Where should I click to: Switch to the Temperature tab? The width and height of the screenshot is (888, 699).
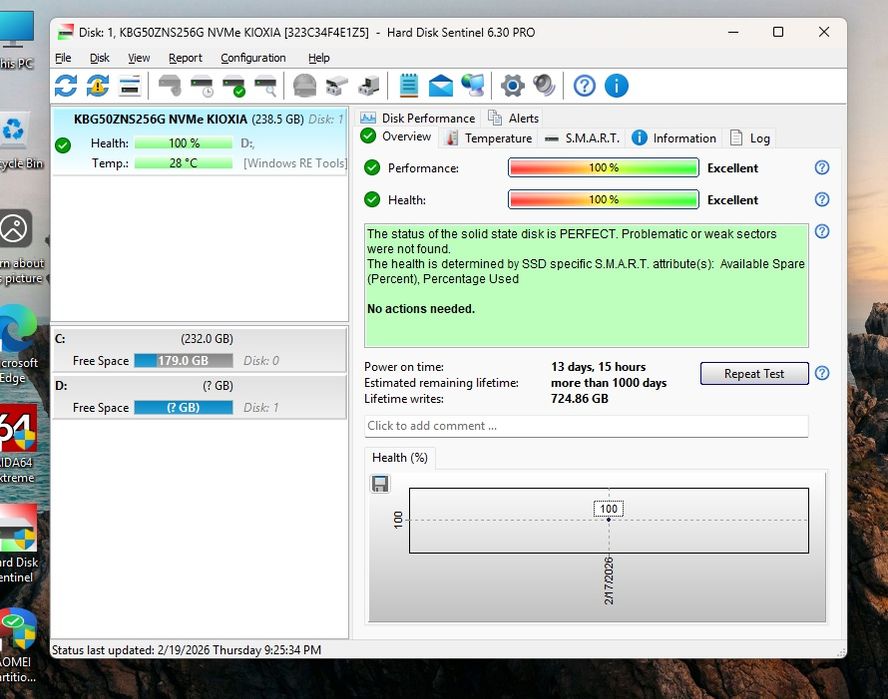click(488, 138)
